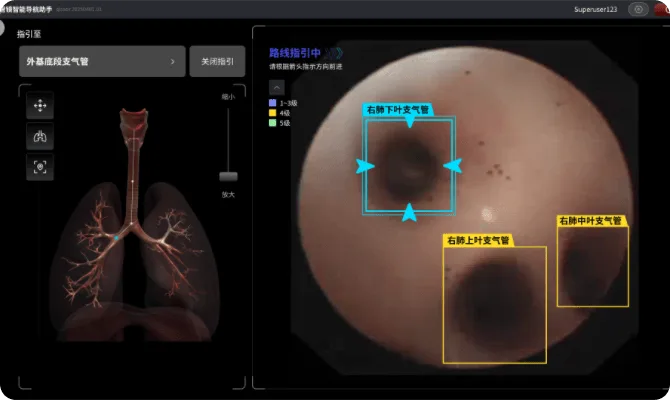Click the chevron arrow in 外基底段支气管 selector

pyautogui.click(x=173, y=62)
